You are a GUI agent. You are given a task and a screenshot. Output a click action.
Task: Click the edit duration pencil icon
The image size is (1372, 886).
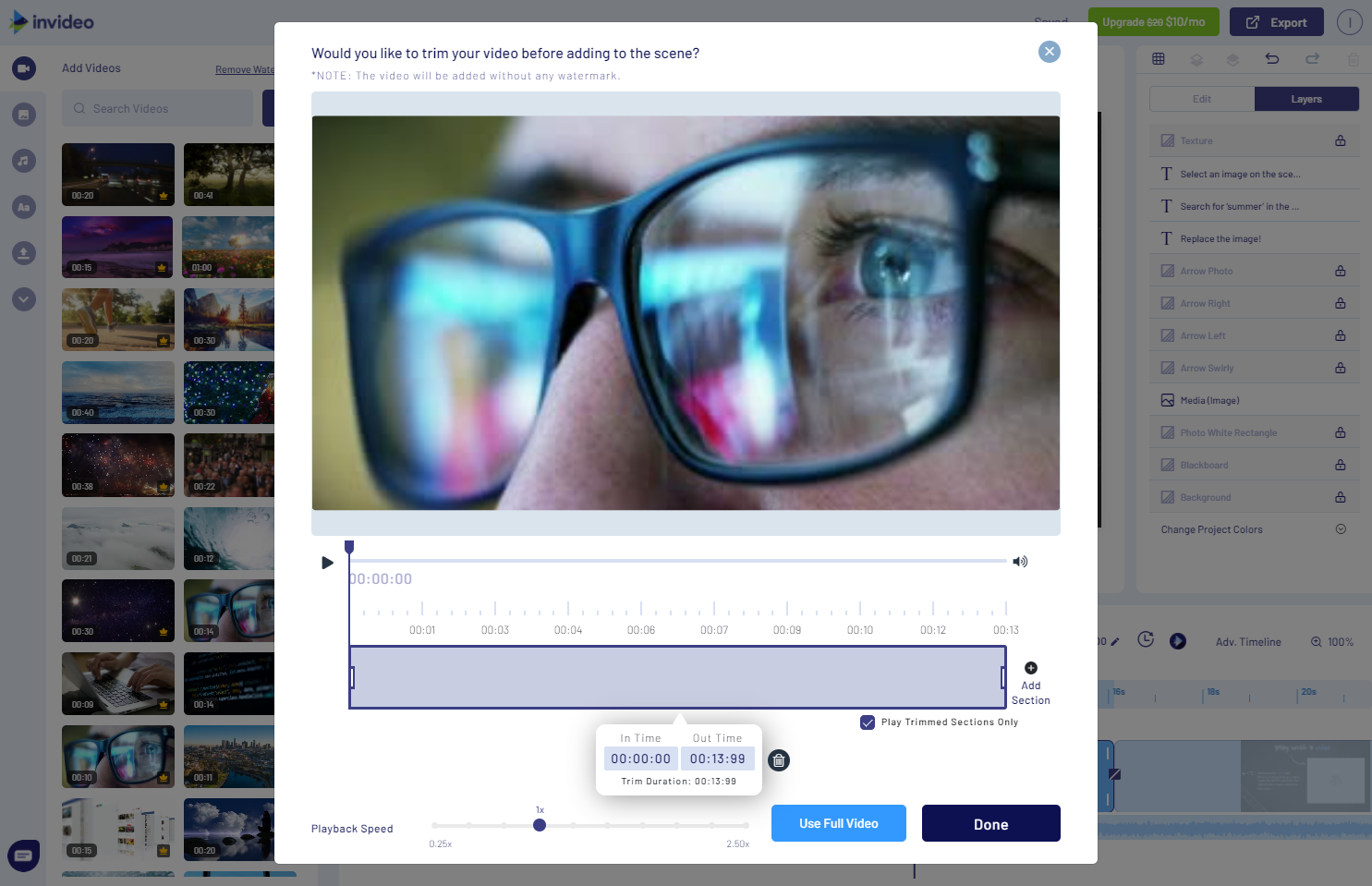1114,642
